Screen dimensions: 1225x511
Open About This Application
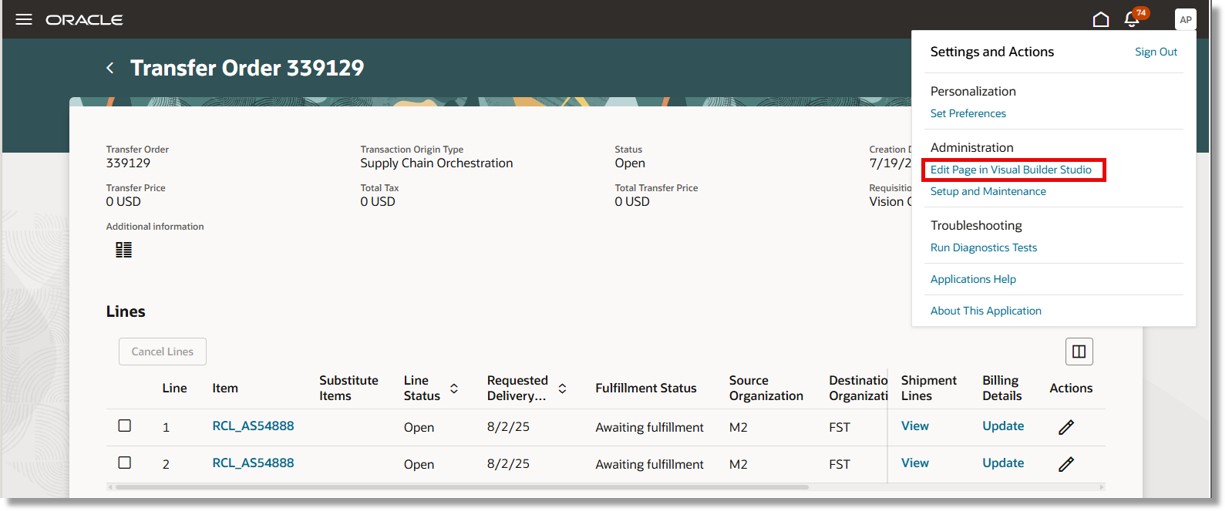pos(986,311)
